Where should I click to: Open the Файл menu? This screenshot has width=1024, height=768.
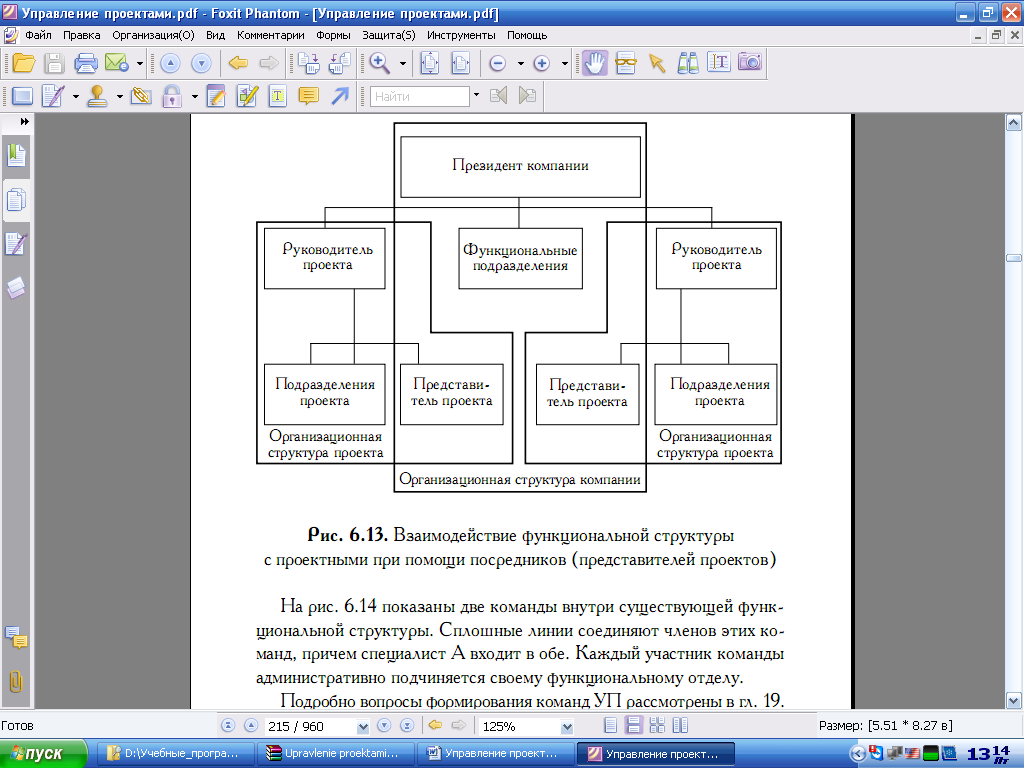38,35
